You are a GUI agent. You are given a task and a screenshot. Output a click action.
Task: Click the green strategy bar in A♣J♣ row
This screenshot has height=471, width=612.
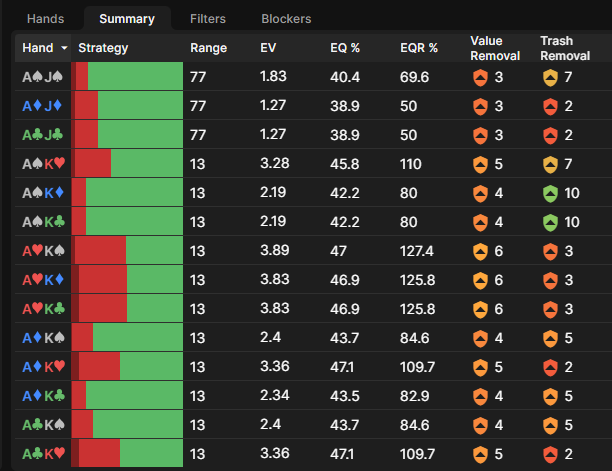pyautogui.click(x=140, y=135)
